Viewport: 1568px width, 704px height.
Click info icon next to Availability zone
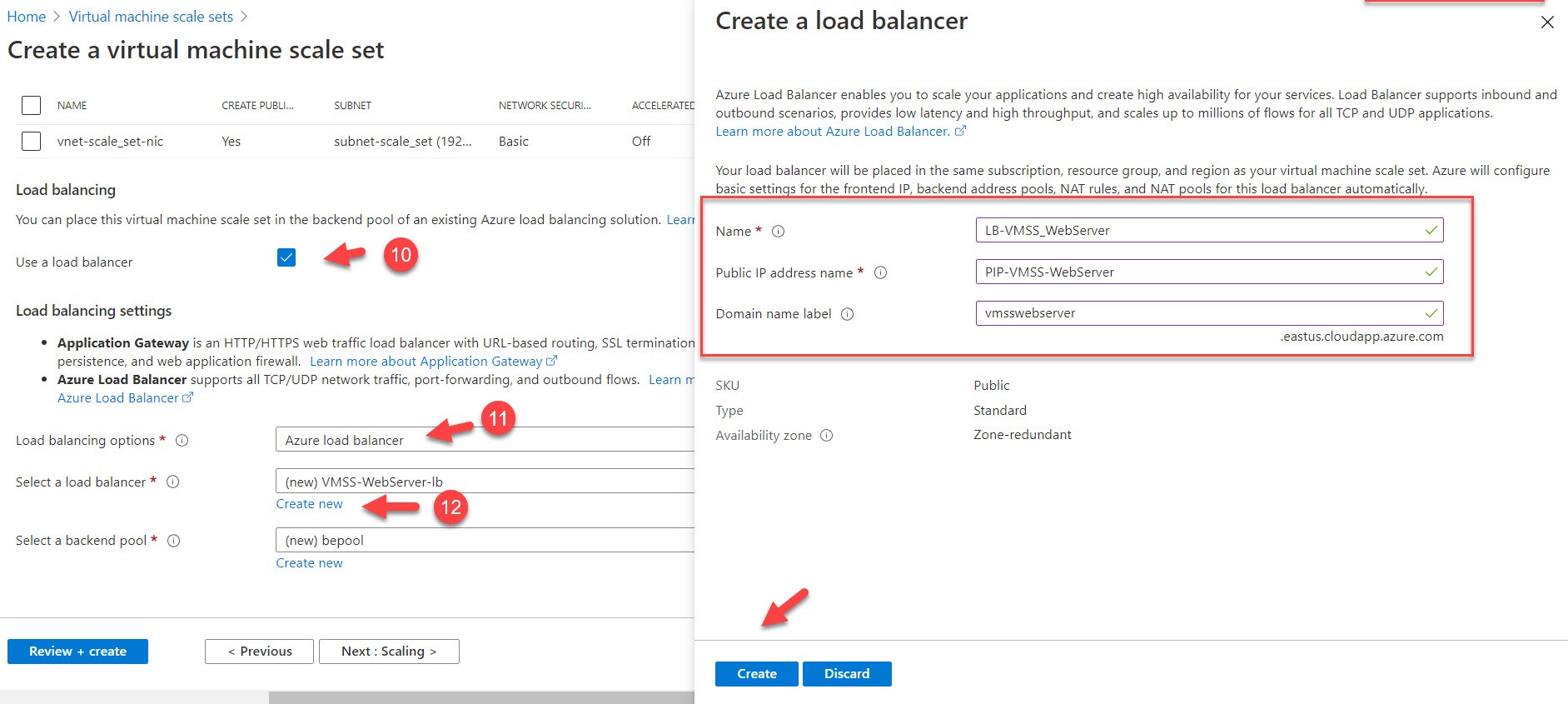(x=826, y=436)
